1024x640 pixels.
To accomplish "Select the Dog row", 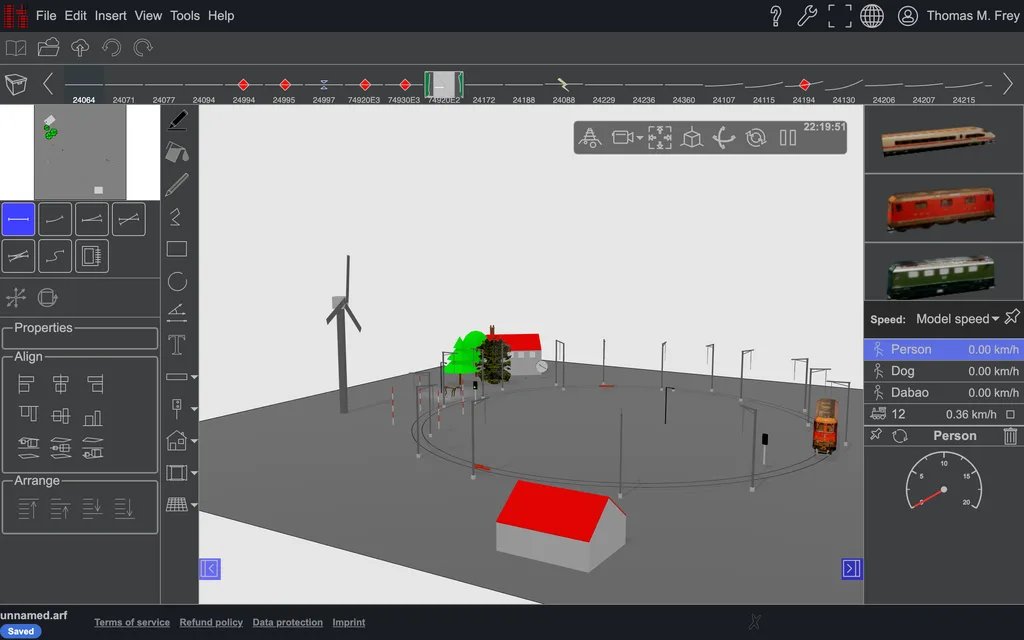I will click(x=943, y=371).
